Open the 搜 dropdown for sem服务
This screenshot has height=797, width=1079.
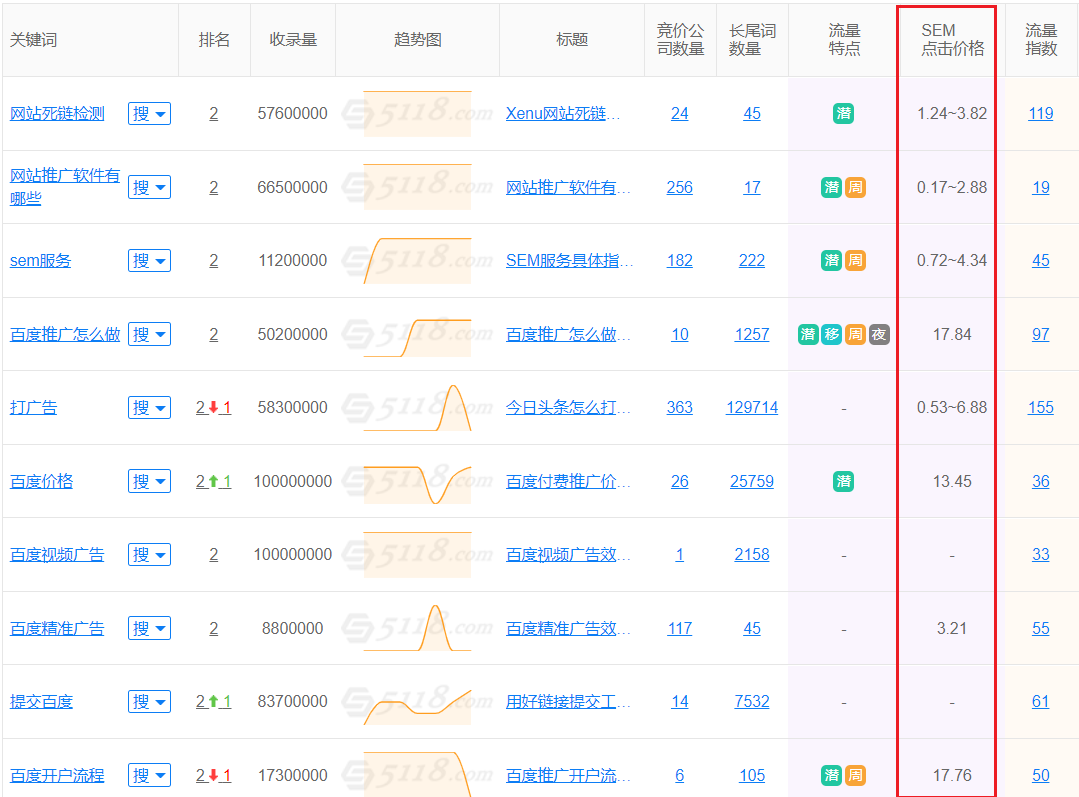tap(149, 260)
